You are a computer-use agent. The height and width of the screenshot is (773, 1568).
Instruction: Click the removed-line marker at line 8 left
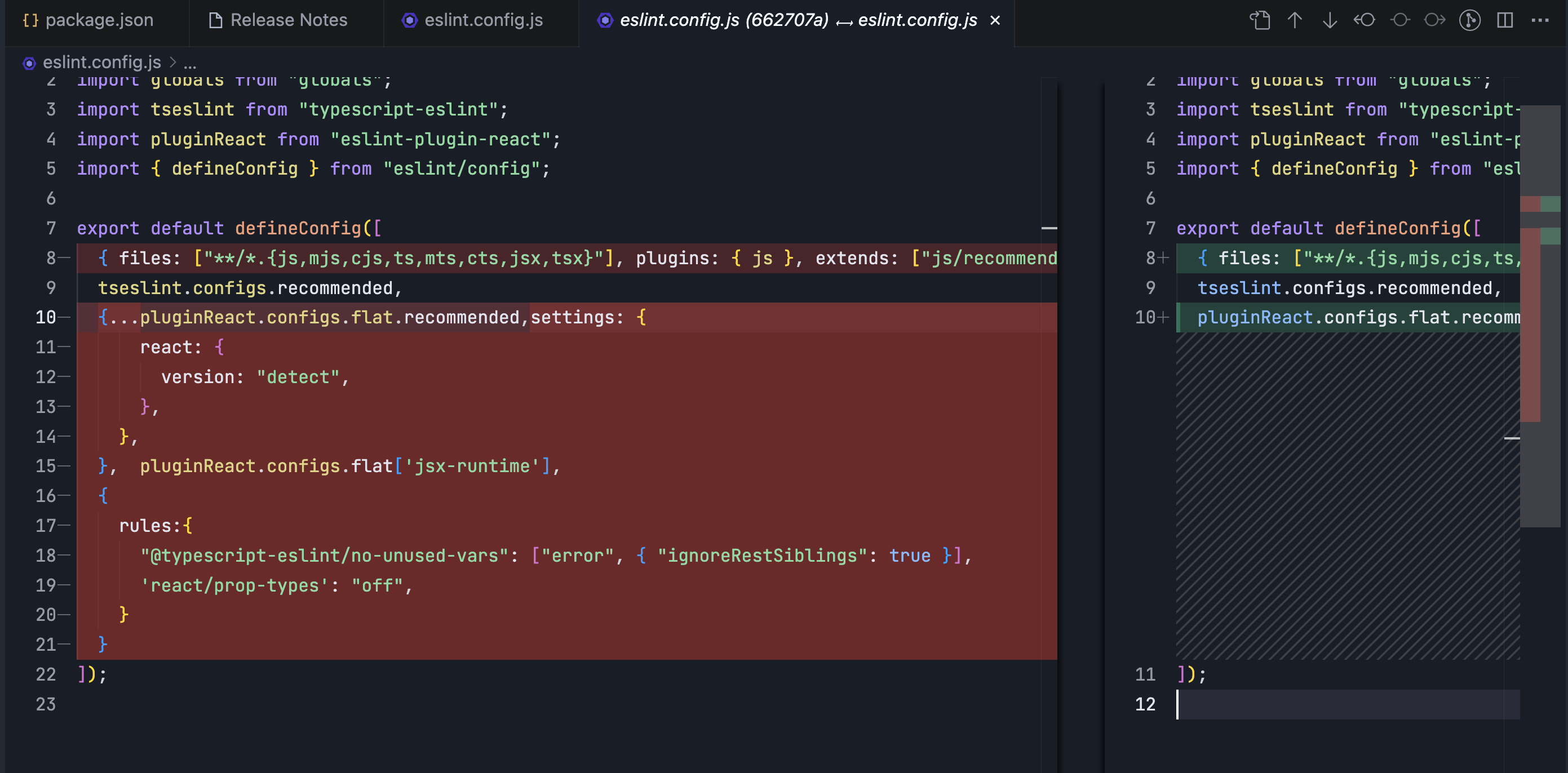64,258
